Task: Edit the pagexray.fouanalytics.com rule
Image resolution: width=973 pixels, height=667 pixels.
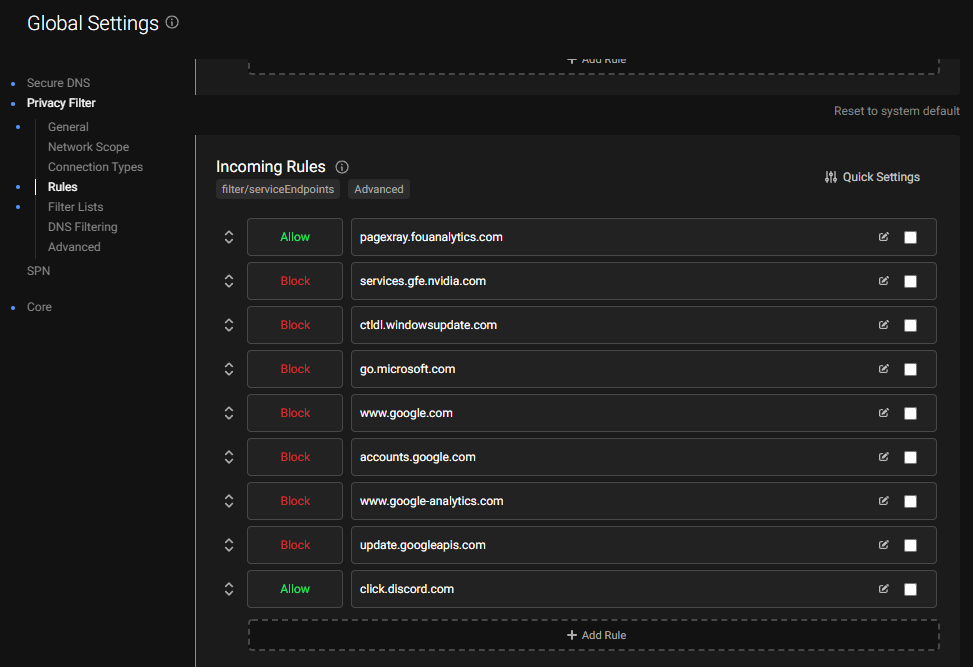Action: tap(883, 237)
